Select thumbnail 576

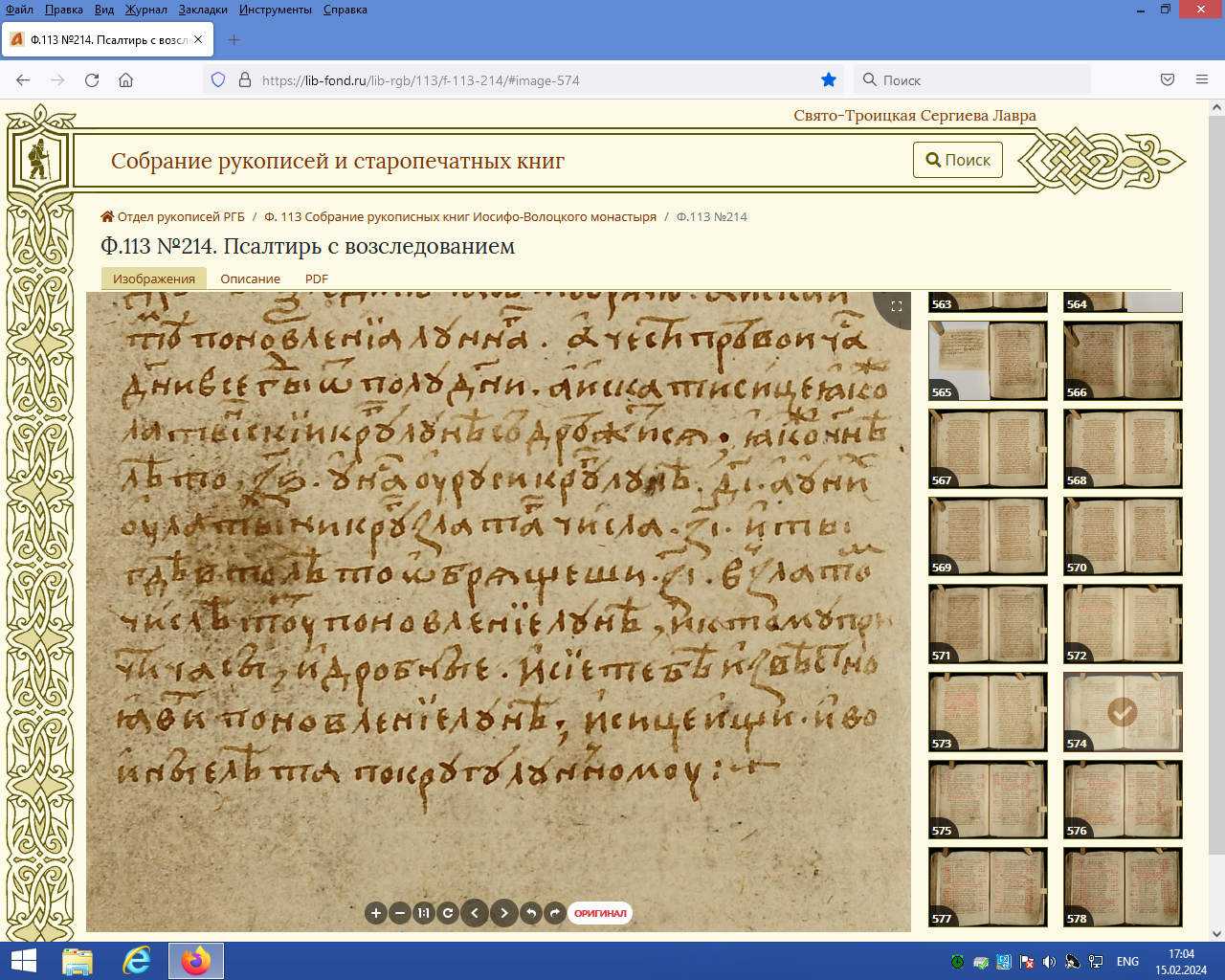(1123, 799)
